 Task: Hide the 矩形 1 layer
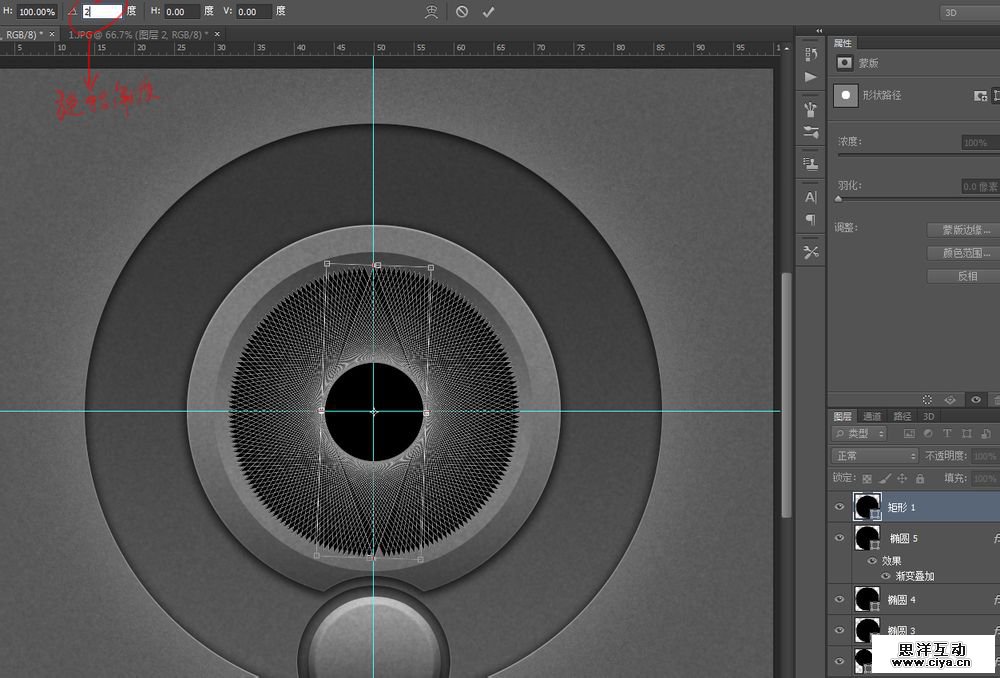(x=840, y=508)
